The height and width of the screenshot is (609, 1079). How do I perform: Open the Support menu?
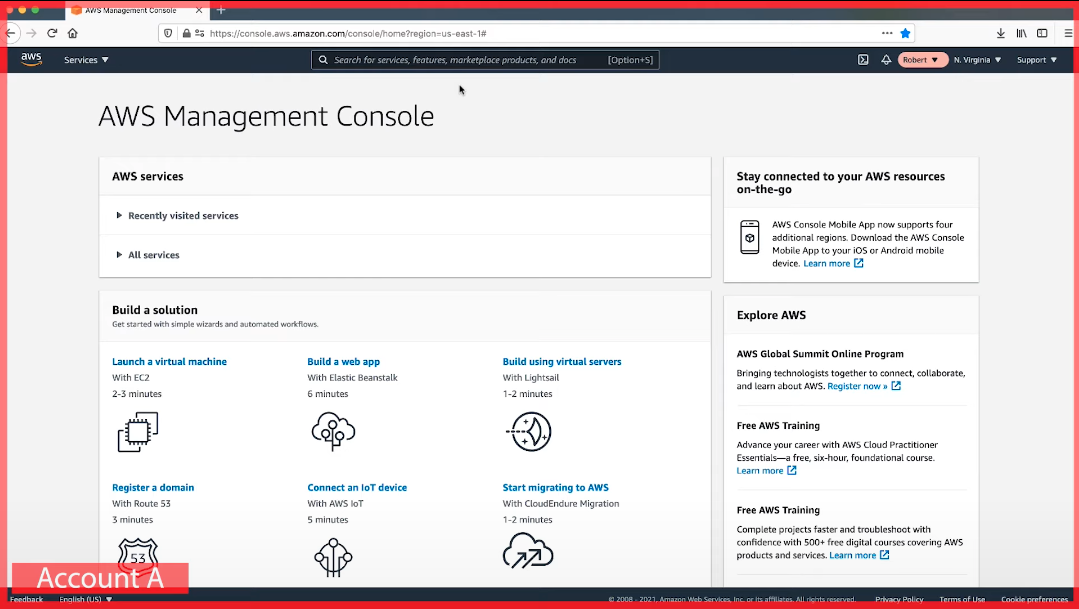pos(1037,60)
